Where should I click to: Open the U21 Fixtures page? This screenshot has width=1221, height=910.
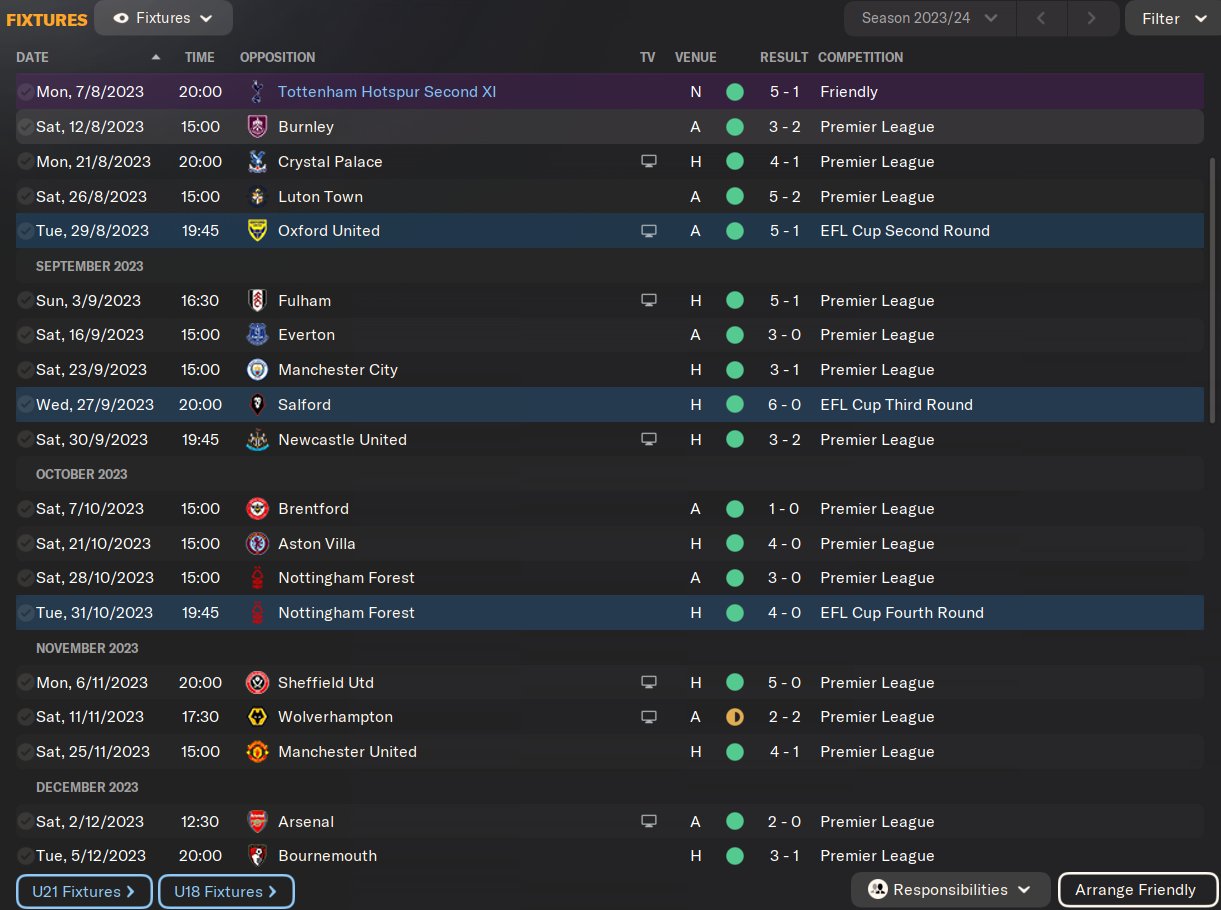(84, 891)
